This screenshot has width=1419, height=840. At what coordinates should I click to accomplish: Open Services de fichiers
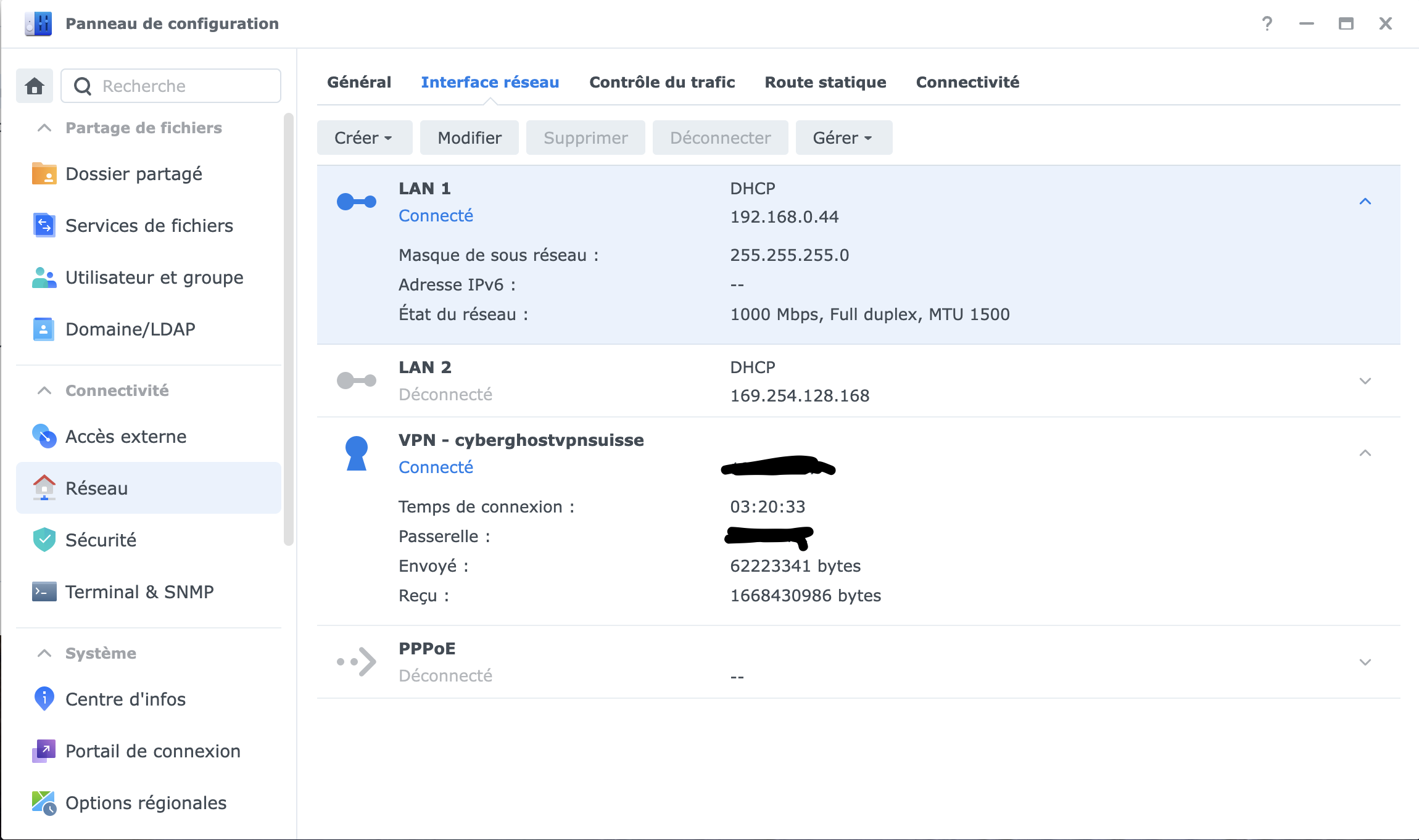(149, 226)
